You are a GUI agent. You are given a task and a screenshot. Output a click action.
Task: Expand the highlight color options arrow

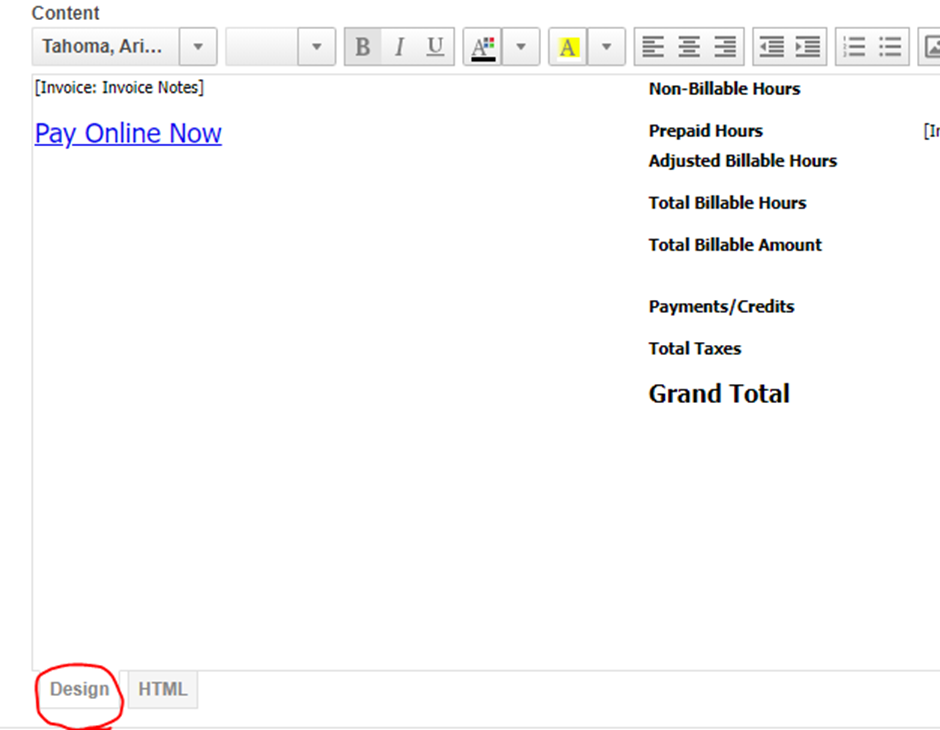click(604, 46)
